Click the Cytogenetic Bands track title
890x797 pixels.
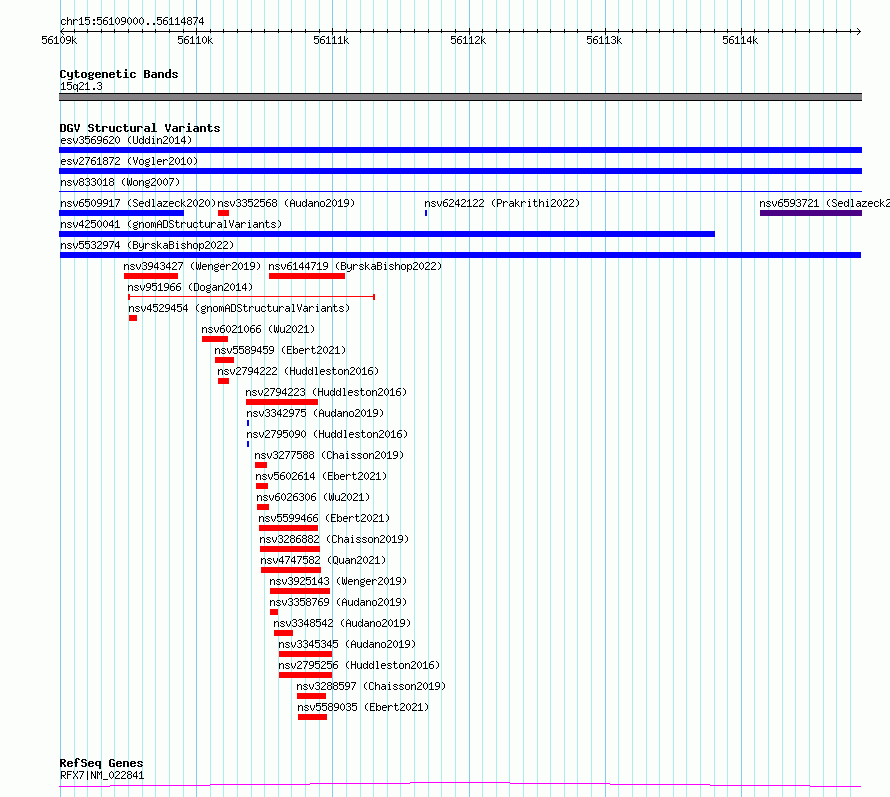tap(119, 74)
